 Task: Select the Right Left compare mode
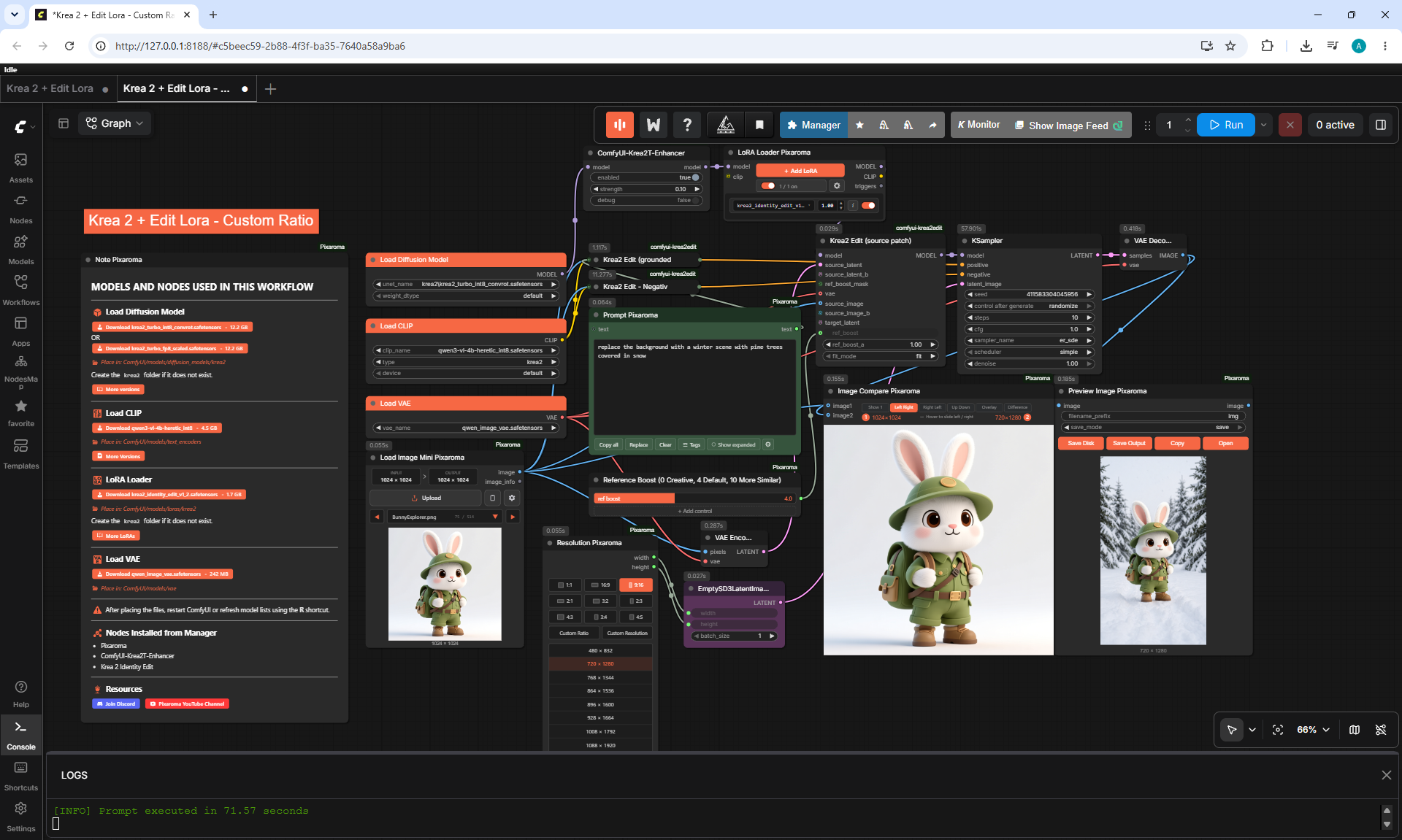coord(932,407)
